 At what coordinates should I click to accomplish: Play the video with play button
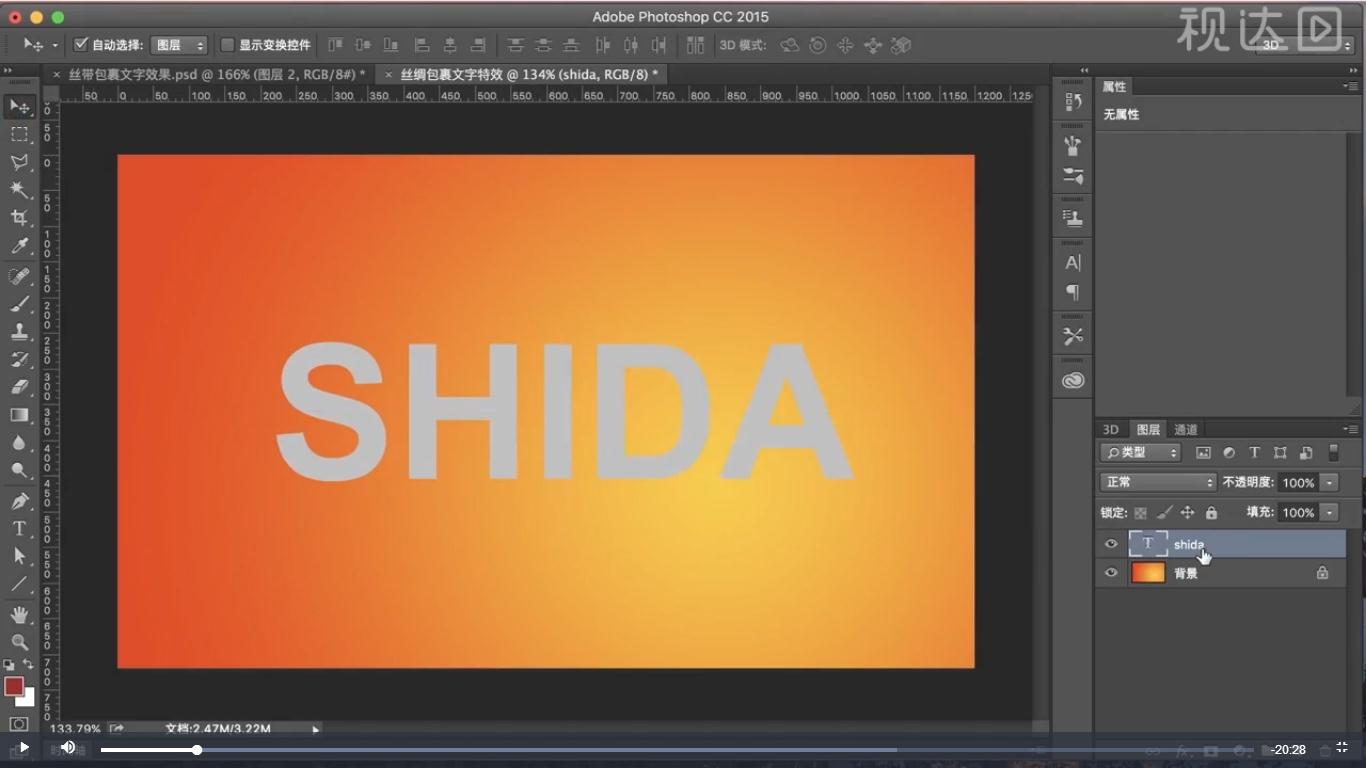pos(24,747)
